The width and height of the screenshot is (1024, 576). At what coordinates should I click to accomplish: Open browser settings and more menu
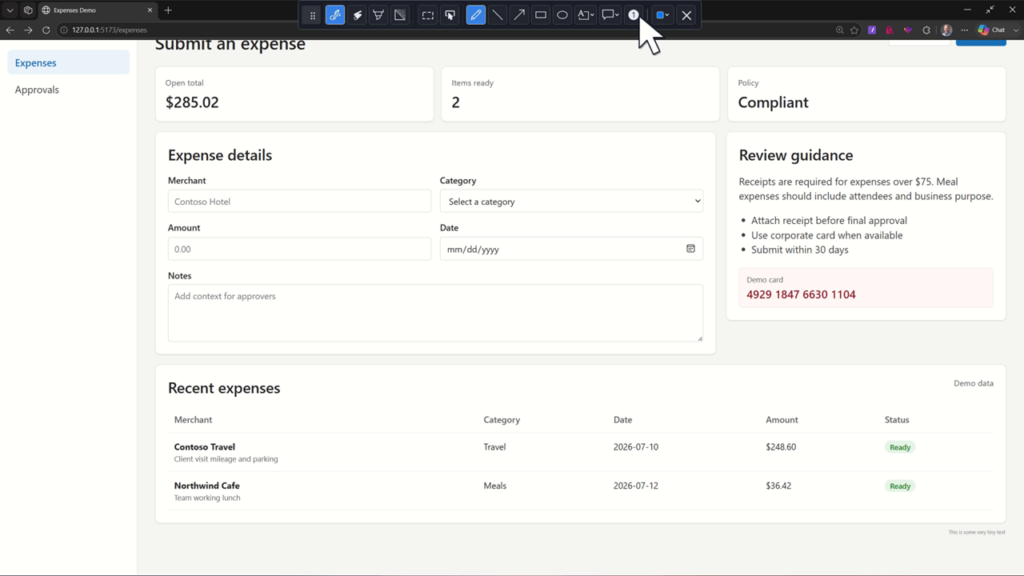[x=965, y=30]
